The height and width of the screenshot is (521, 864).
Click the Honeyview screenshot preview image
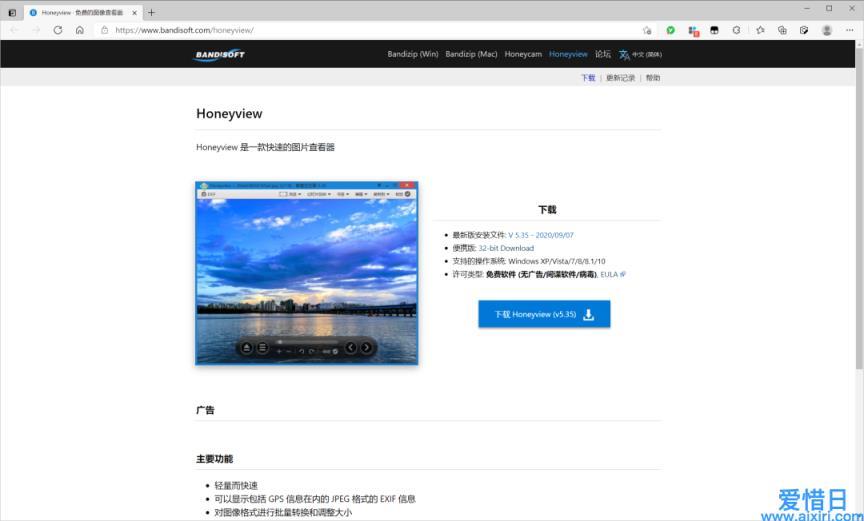pyautogui.click(x=306, y=273)
